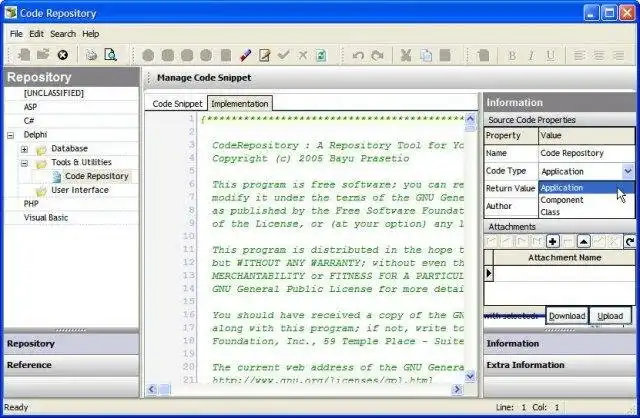Show the Repository panel bar at bottom left
The image size is (640, 418).
coord(71,344)
